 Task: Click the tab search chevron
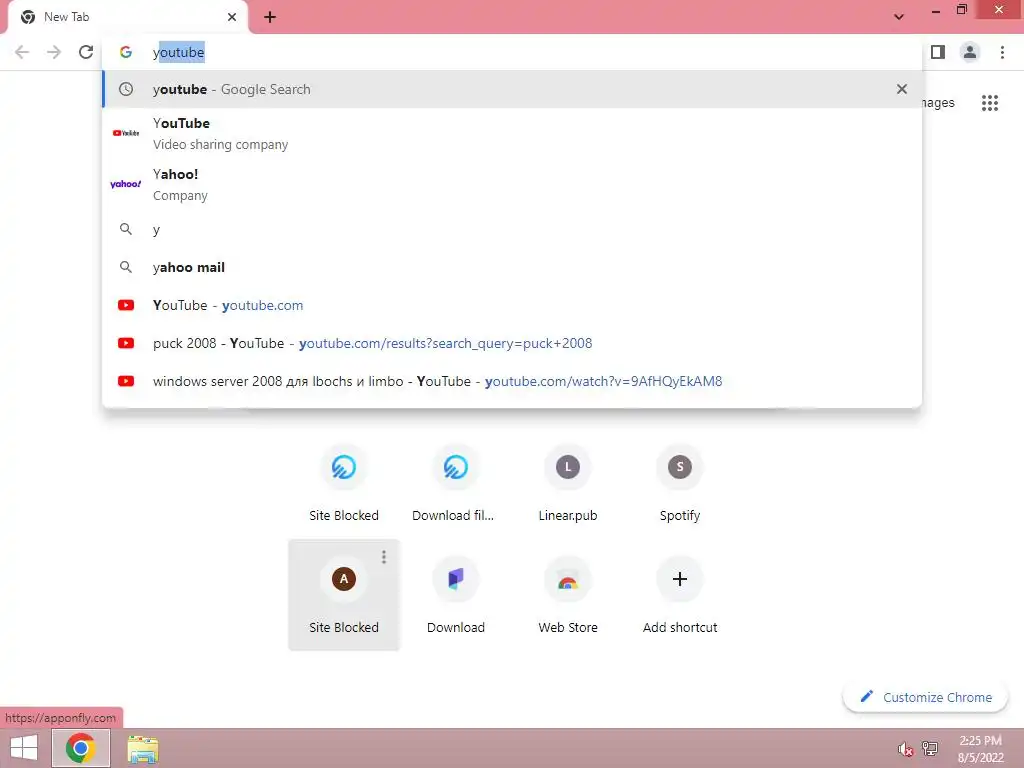click(899, 17)
